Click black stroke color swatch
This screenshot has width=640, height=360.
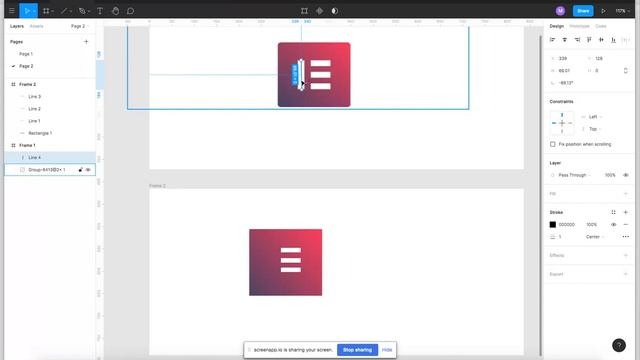tap(553, 224)
